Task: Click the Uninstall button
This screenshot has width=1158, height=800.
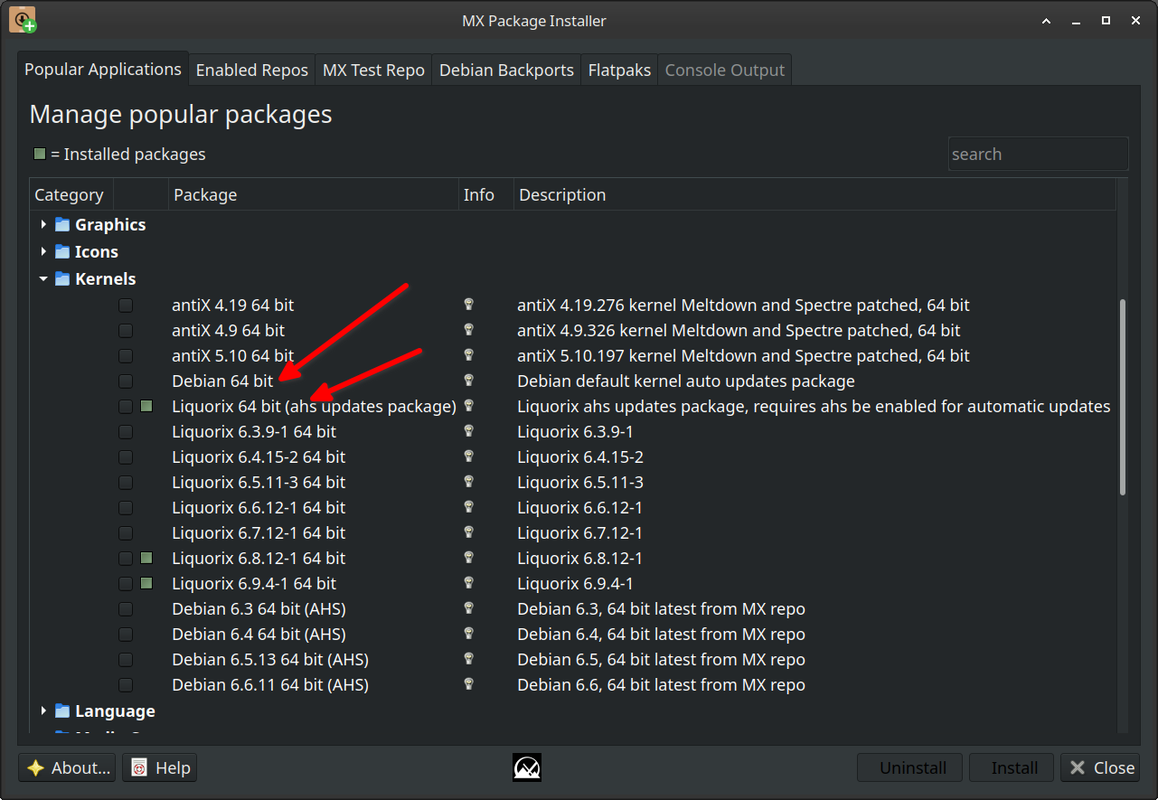Action: (x=909, y=767)
